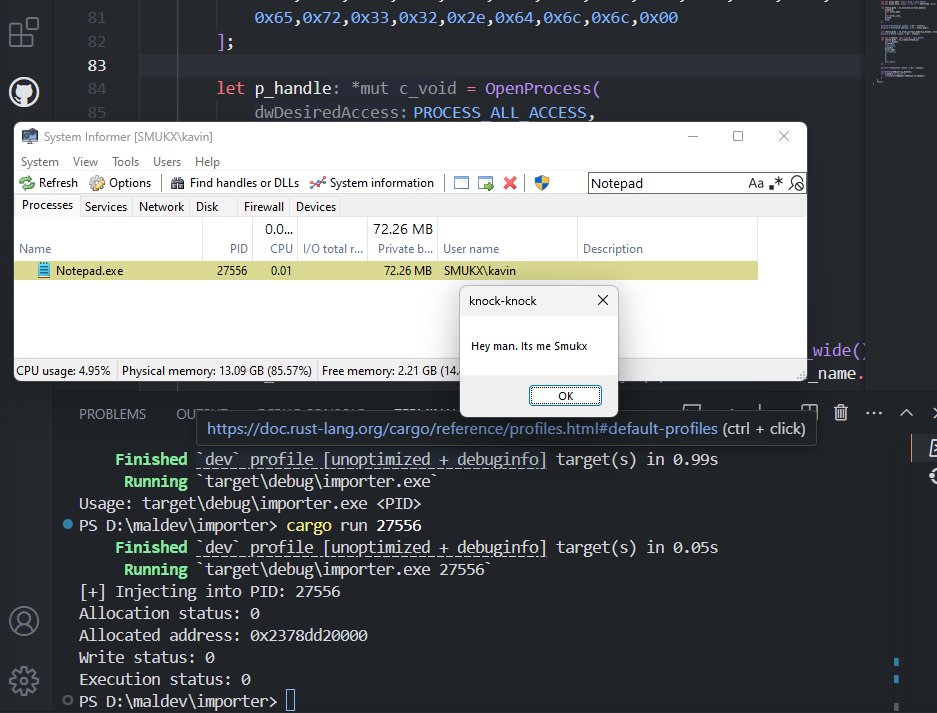937x713 pixels.
Task: Click 'Hey man. Its me Smukx' text
Action: coord(529,346)
